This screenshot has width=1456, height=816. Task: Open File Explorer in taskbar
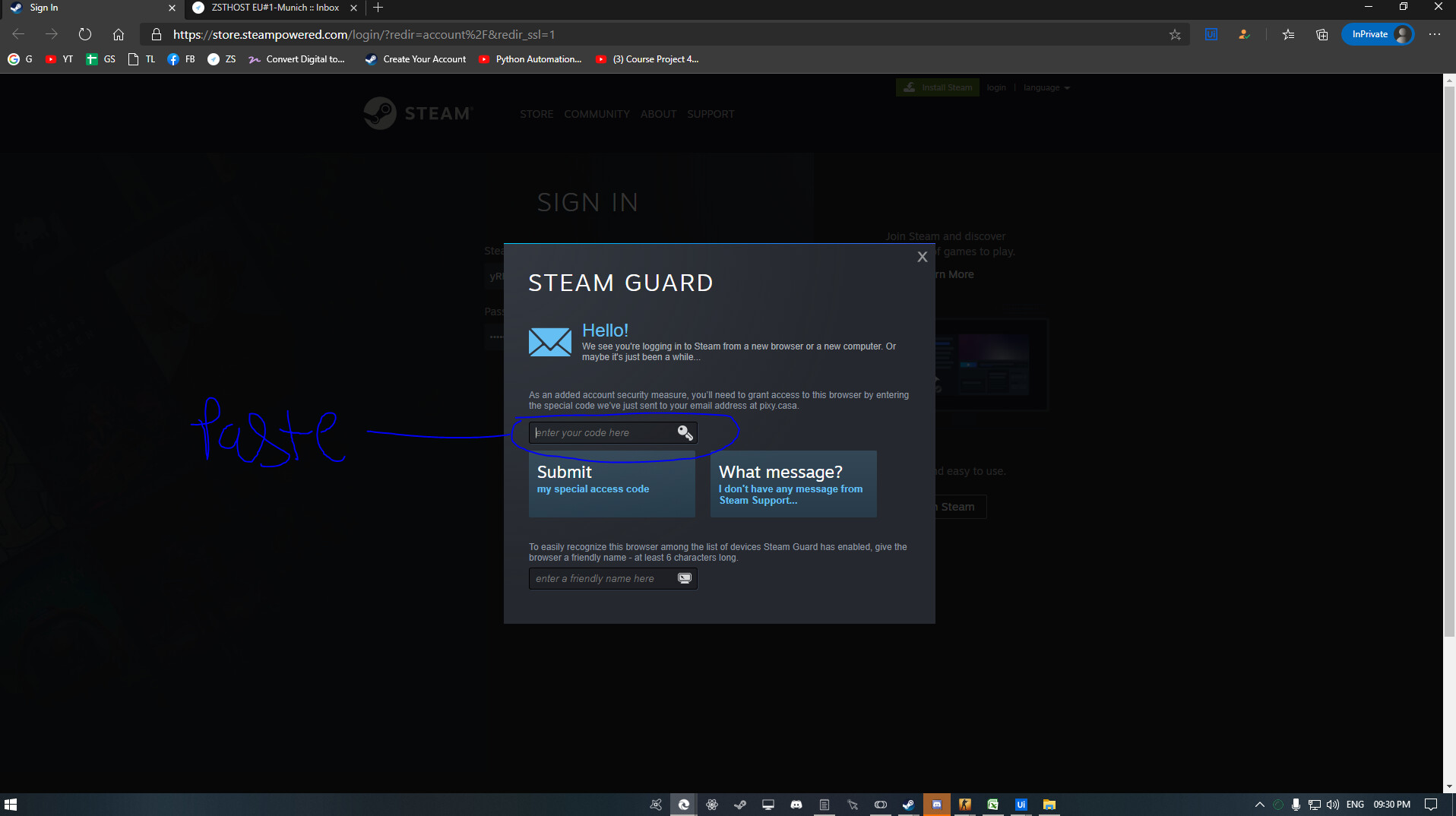pyautogui.click(x=1049, y=805)
